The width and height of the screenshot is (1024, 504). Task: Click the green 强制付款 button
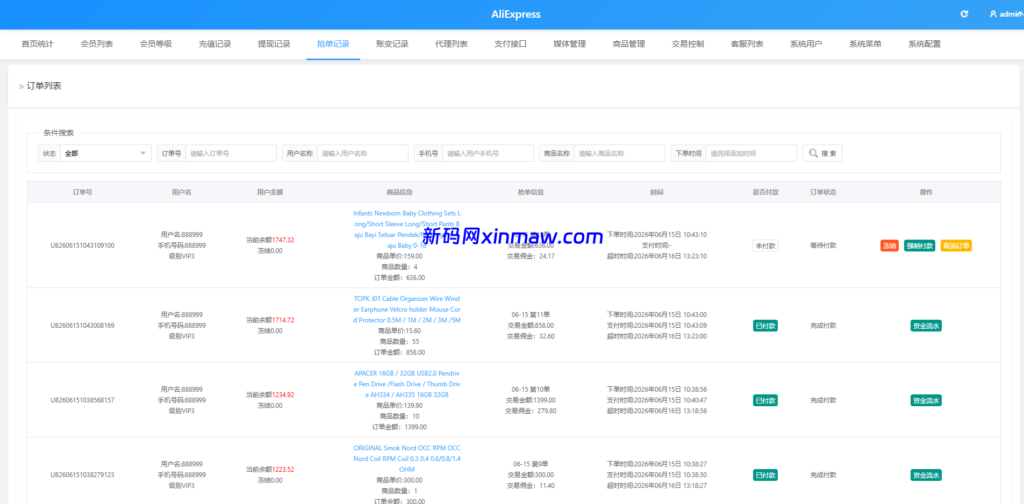tap(920, 246)
